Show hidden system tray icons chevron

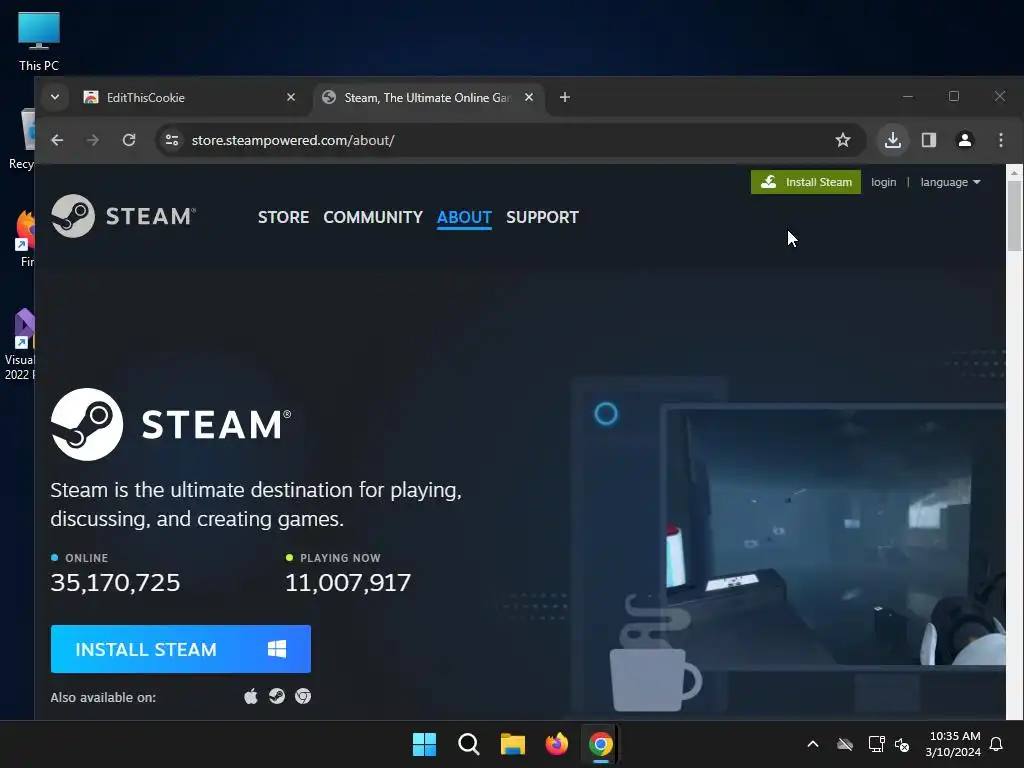(x=813, y=744)
